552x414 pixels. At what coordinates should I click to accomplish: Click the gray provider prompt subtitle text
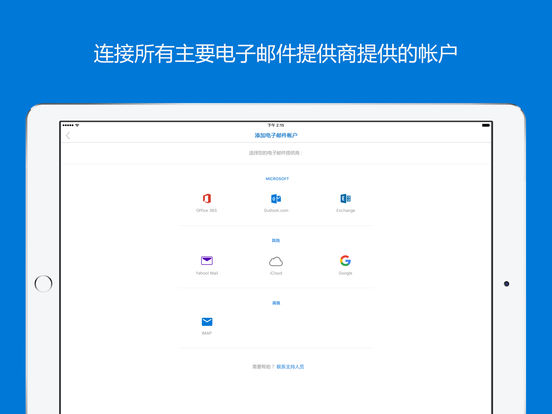pos(275,153)
